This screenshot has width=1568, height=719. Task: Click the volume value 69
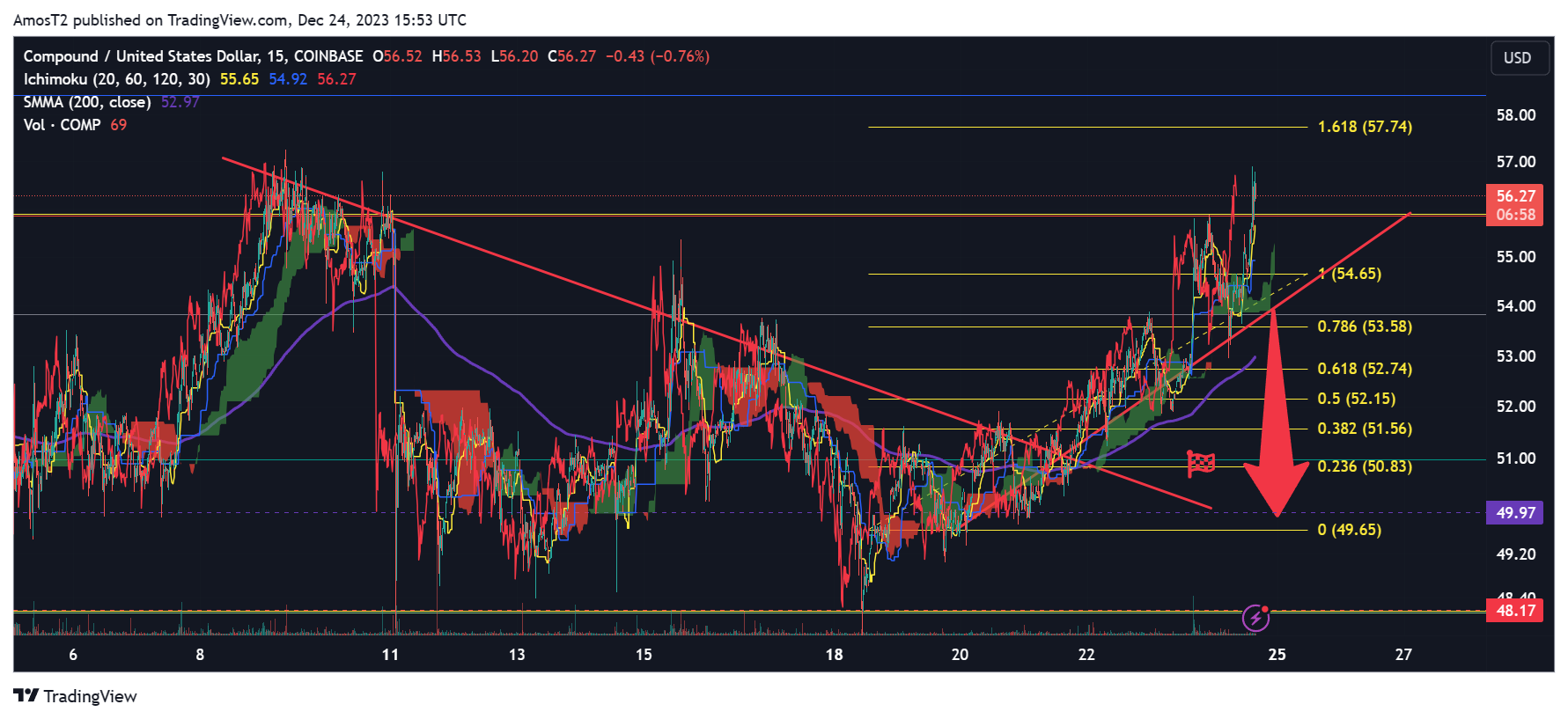[x=119, y=125]
